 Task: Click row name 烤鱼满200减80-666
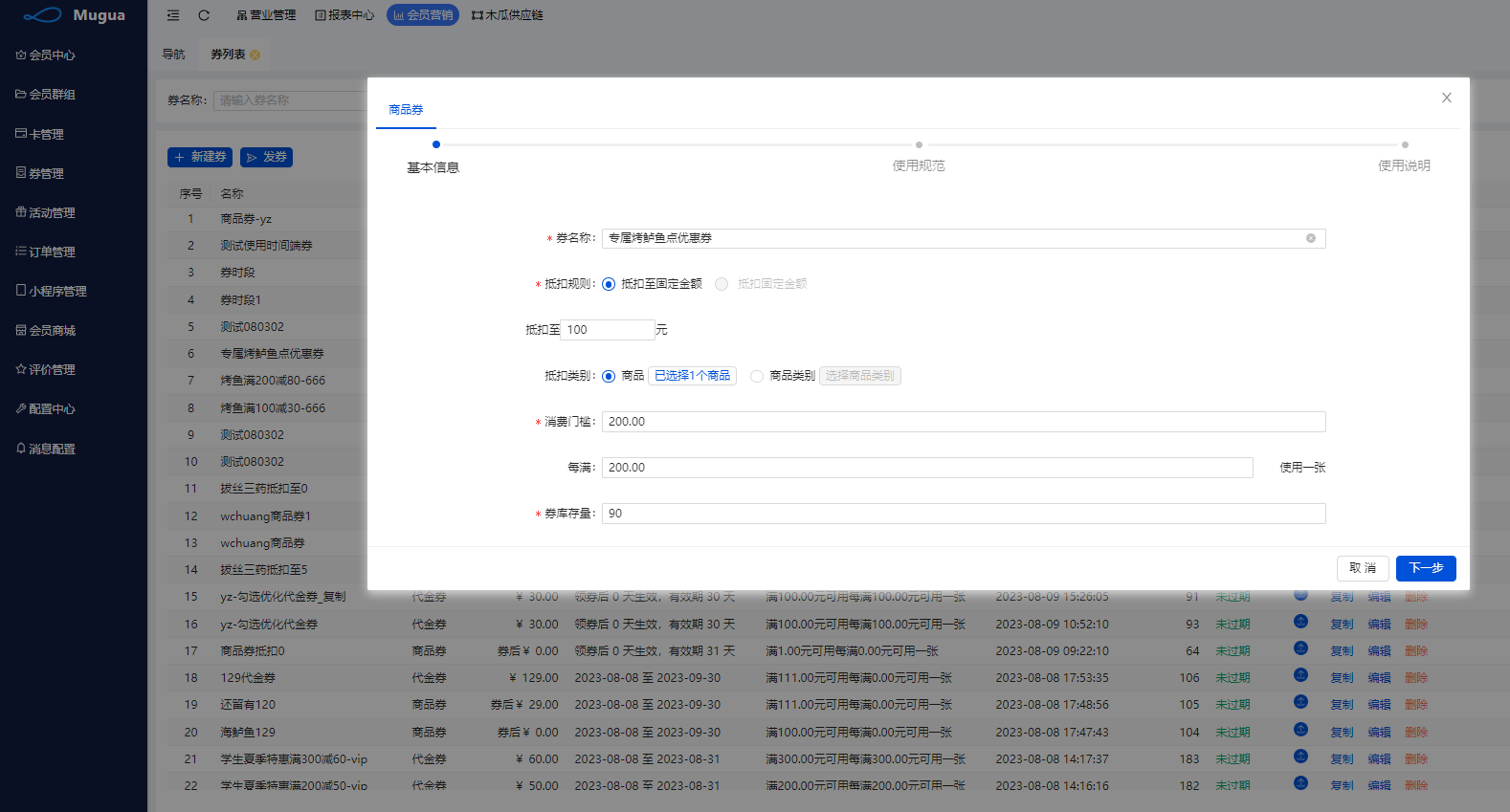click(273, 381)
